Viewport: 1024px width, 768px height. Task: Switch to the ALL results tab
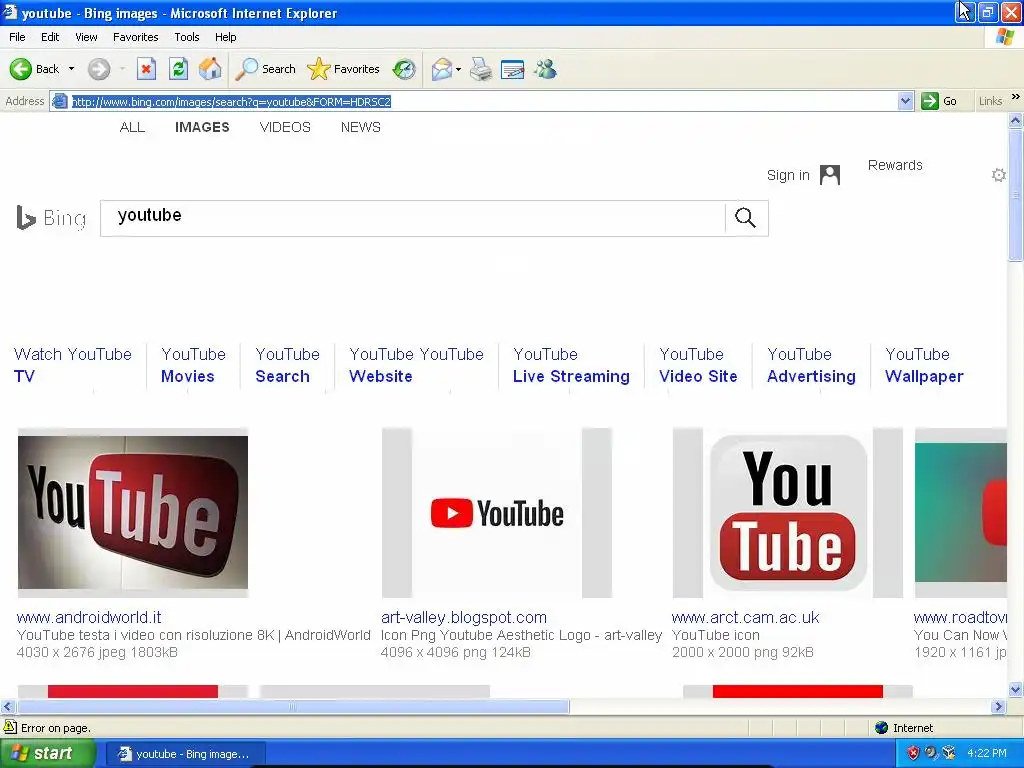[x=132, y=127]
